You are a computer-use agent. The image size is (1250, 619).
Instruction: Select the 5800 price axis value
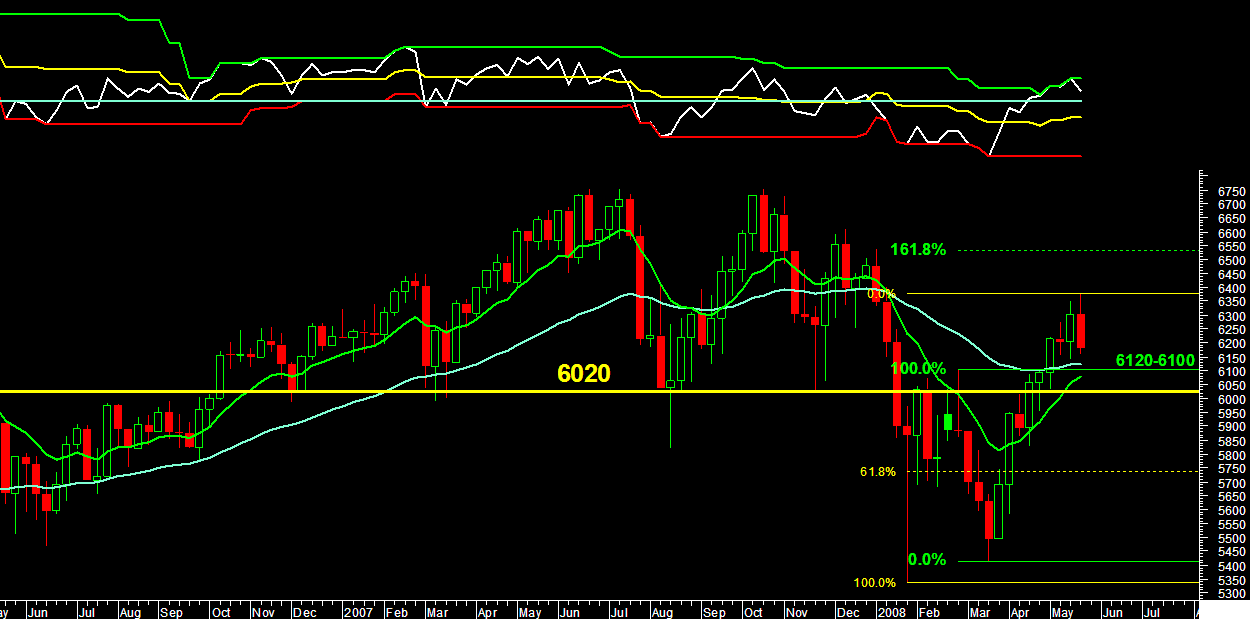[x=1231, y=456]
